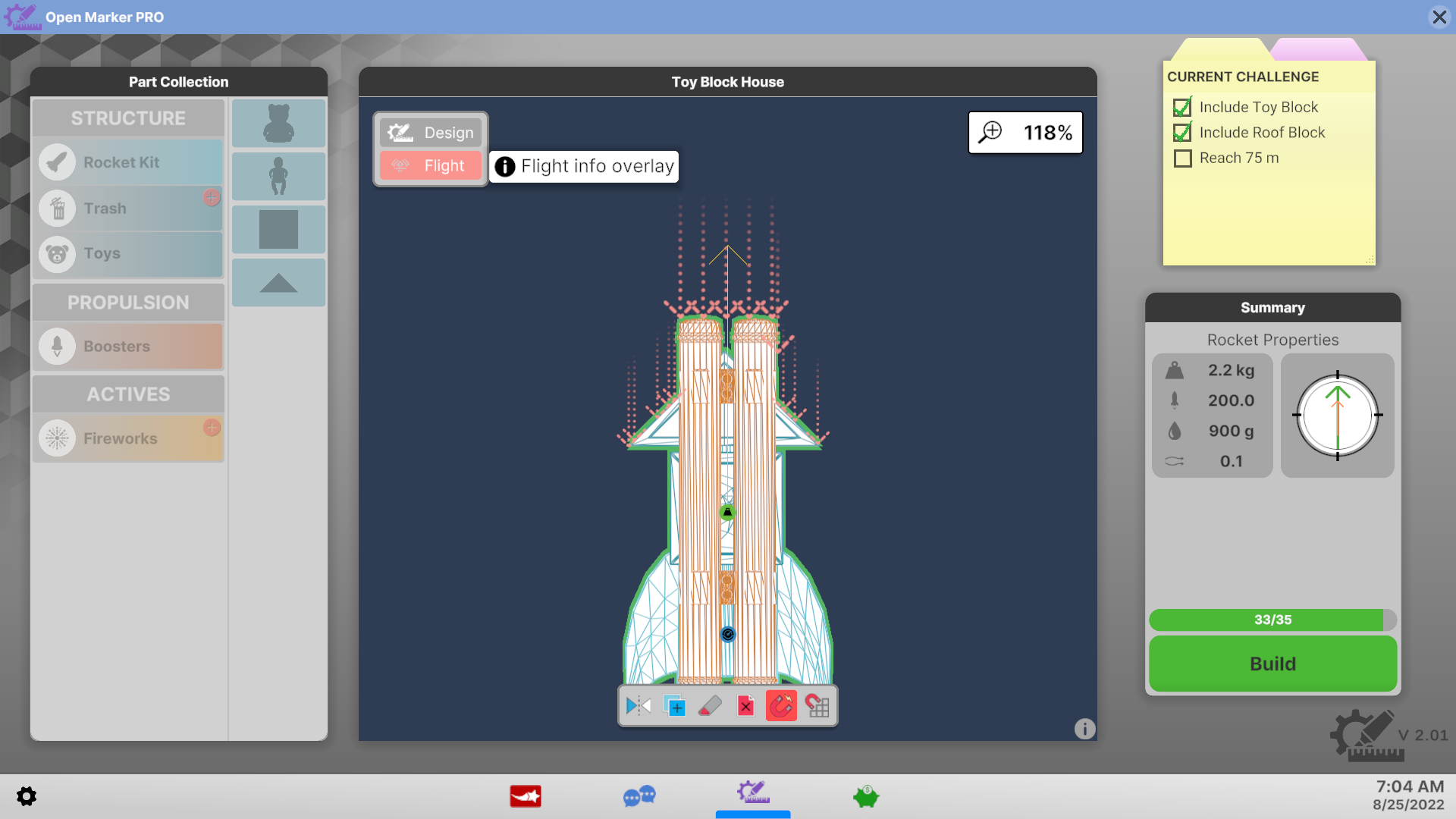Viewport: 1456px width, 819px height.
Task: Click the 118% zoom control
Action: [1025, 133]
